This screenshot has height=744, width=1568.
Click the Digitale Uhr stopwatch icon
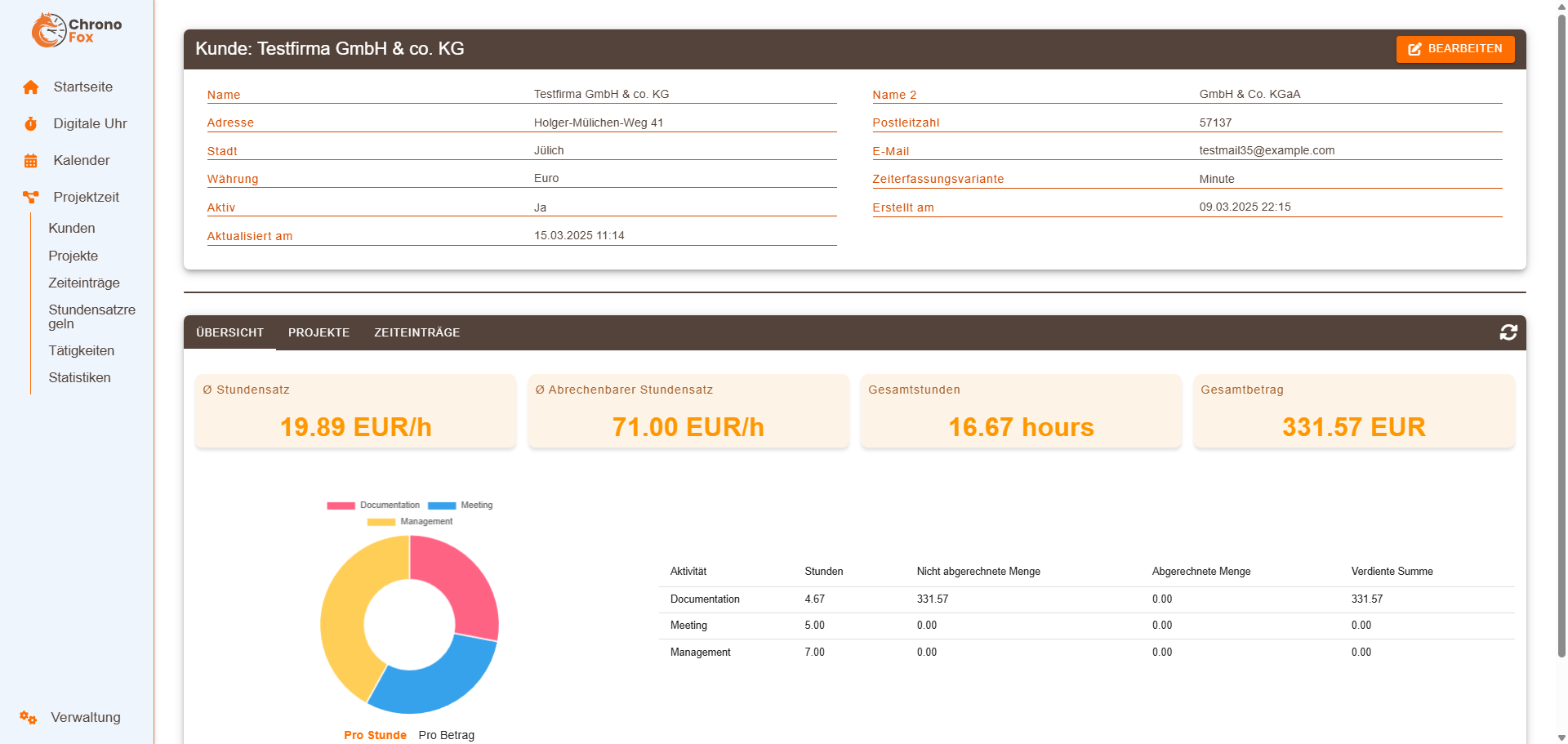coord(31,124)
